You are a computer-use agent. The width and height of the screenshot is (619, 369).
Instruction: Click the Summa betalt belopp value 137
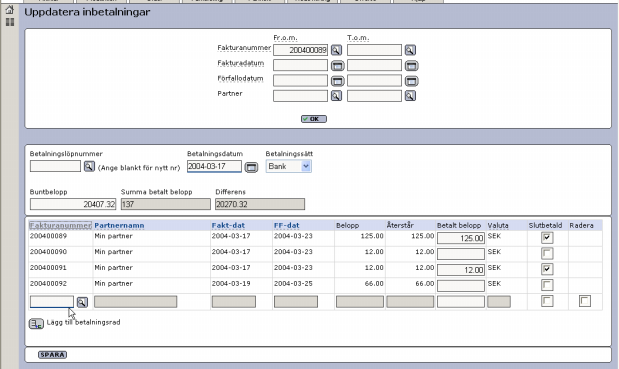coord(166,204)
